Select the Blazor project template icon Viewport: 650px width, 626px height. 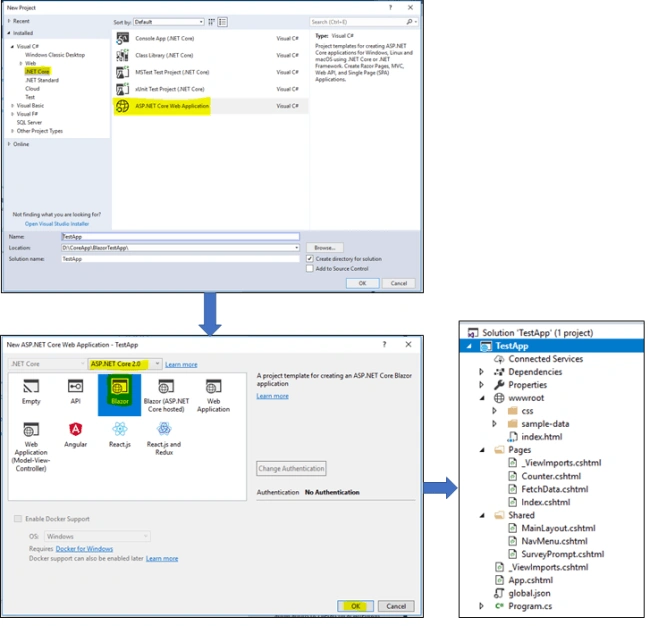click(x=120, y=388)
